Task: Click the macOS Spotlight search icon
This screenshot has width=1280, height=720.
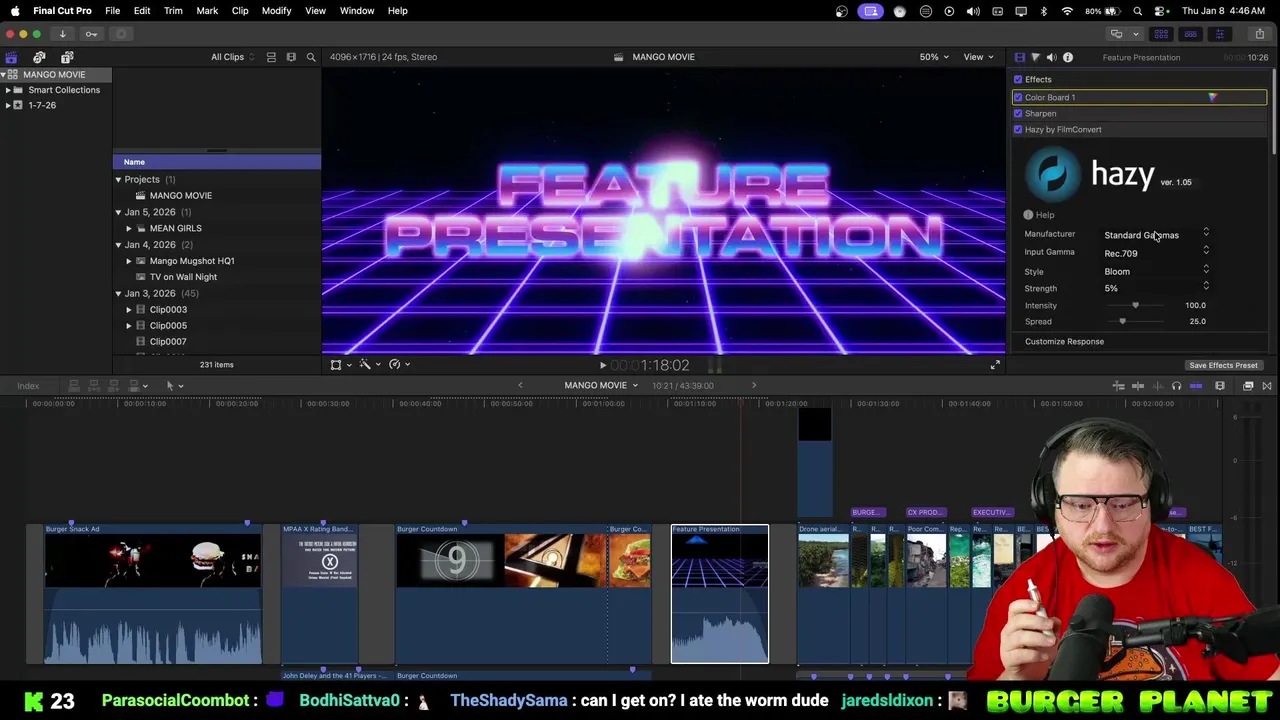Action: 1138,11
